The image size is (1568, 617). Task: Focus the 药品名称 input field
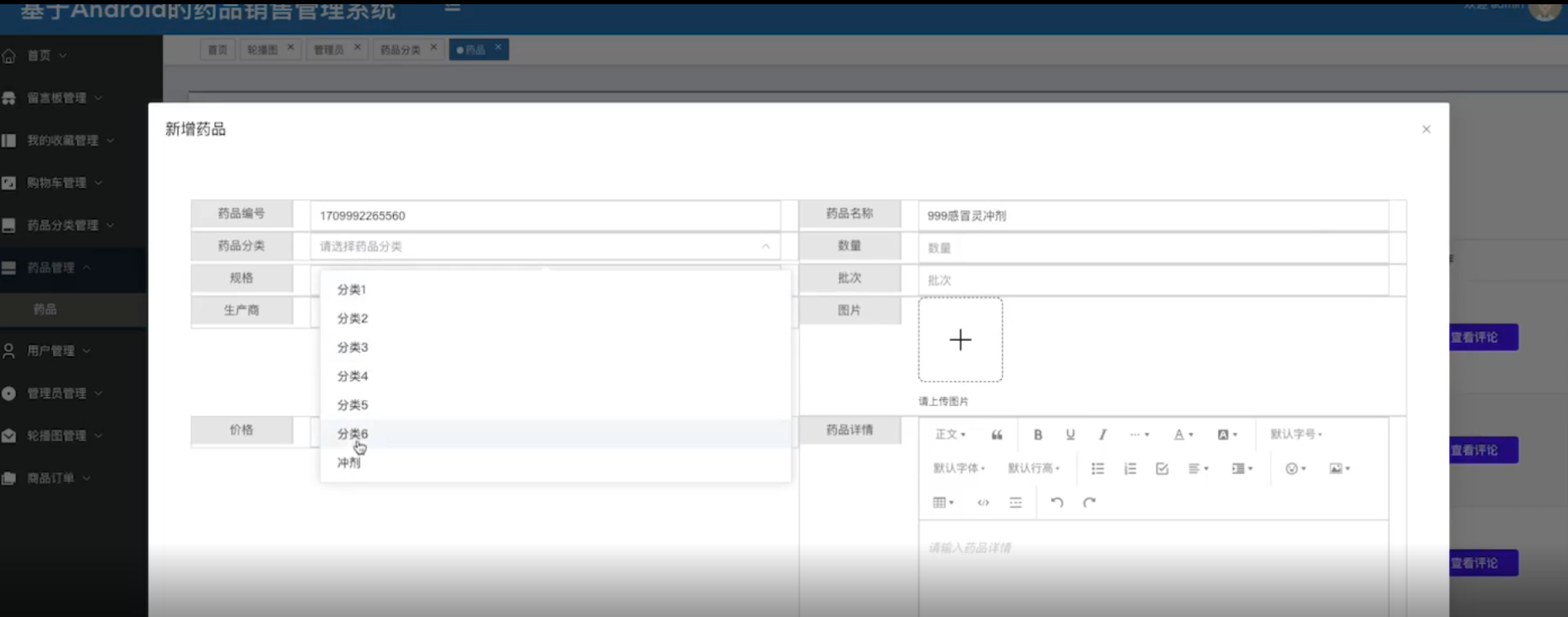pos(1153,215)
